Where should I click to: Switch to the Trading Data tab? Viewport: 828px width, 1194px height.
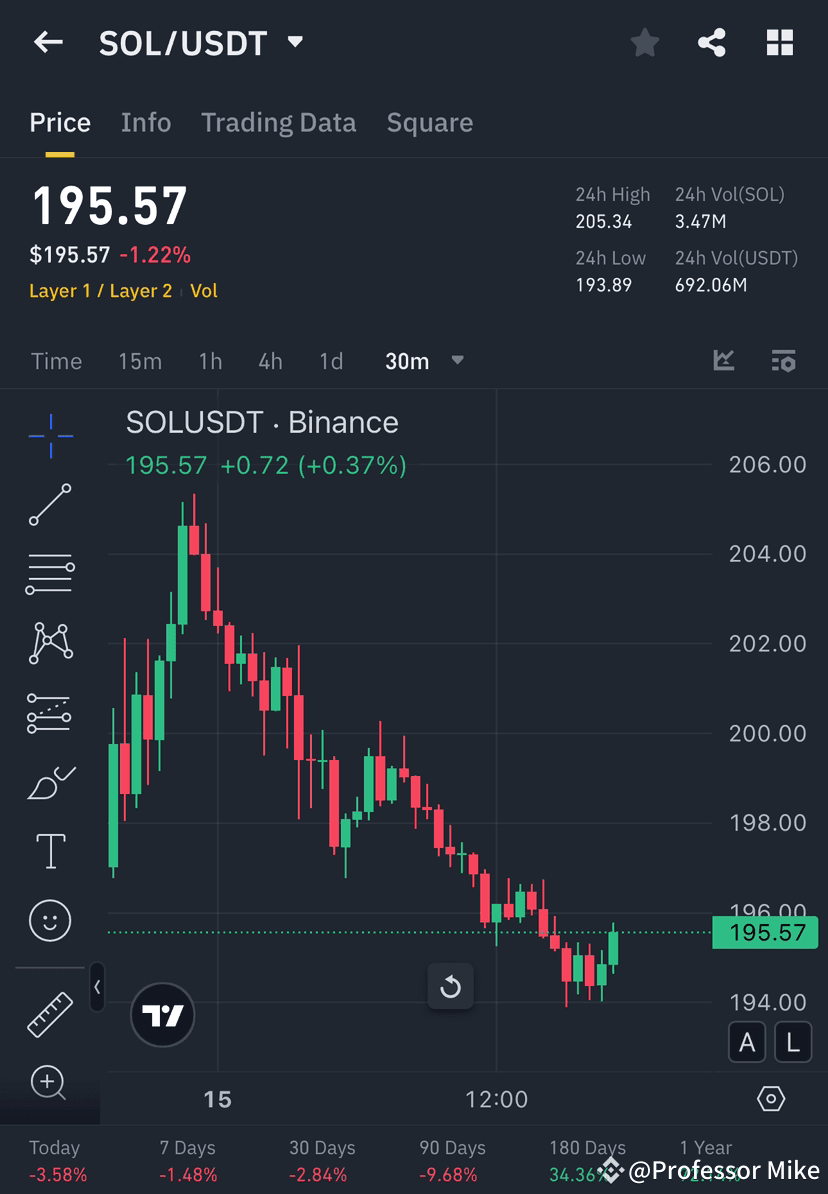[279, 122]
